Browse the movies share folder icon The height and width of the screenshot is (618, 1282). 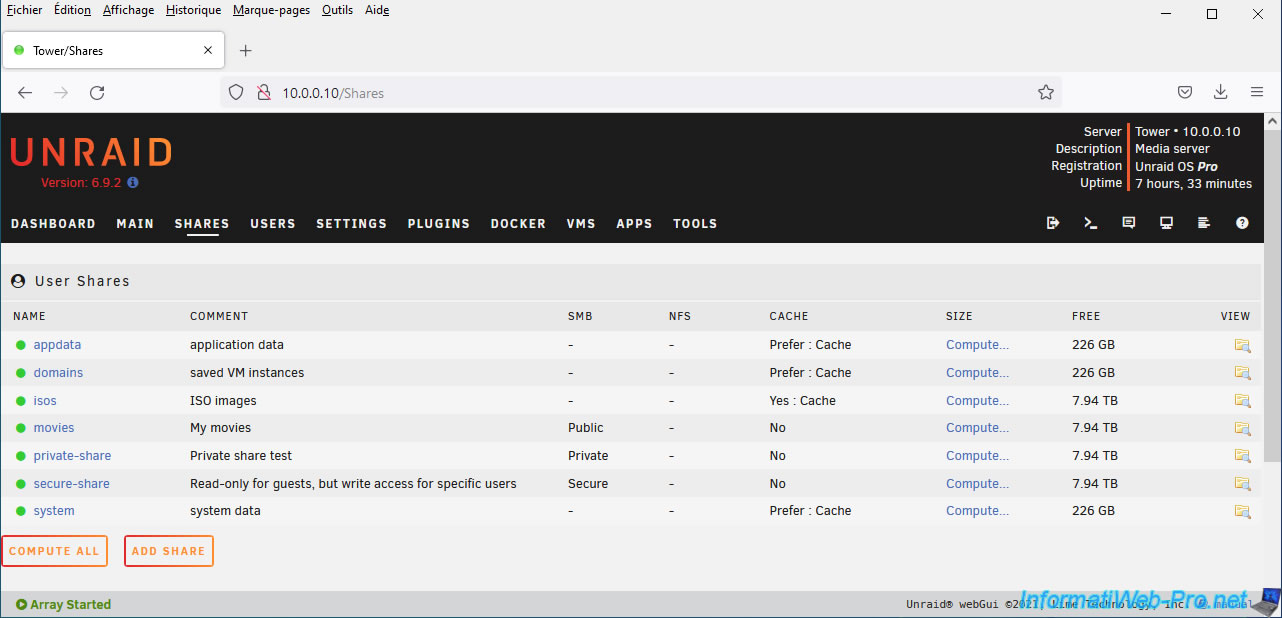click(1242, 428)
